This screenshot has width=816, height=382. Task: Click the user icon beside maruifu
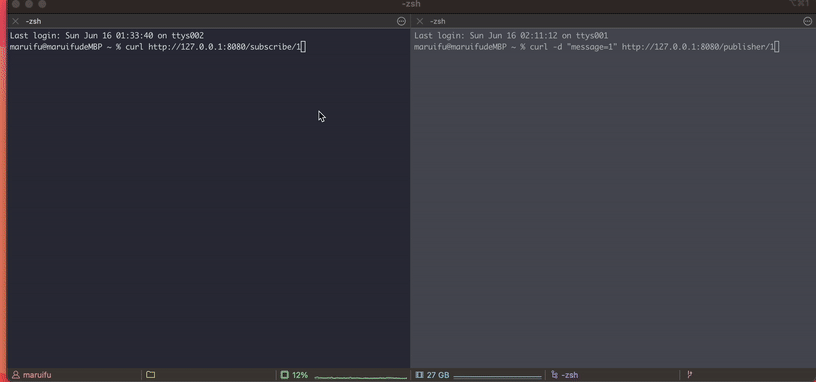tap(16, 375)
